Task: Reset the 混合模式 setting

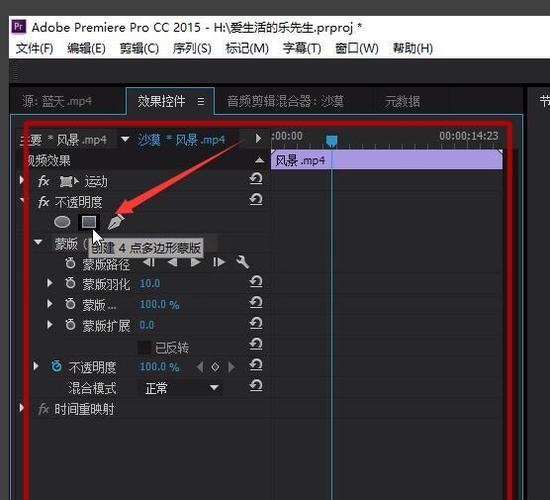Action: (256, 386)
